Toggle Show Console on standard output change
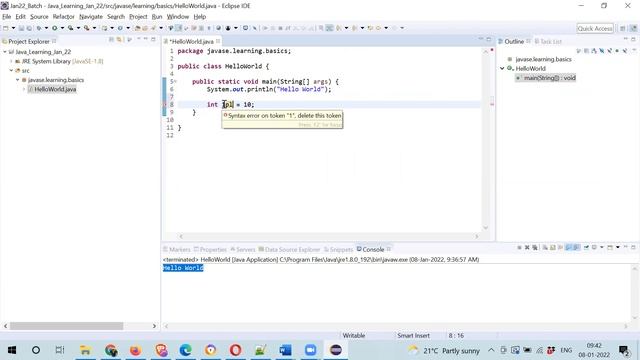The height and width of the screenshot is (360, 640). [x=568, y=247]
